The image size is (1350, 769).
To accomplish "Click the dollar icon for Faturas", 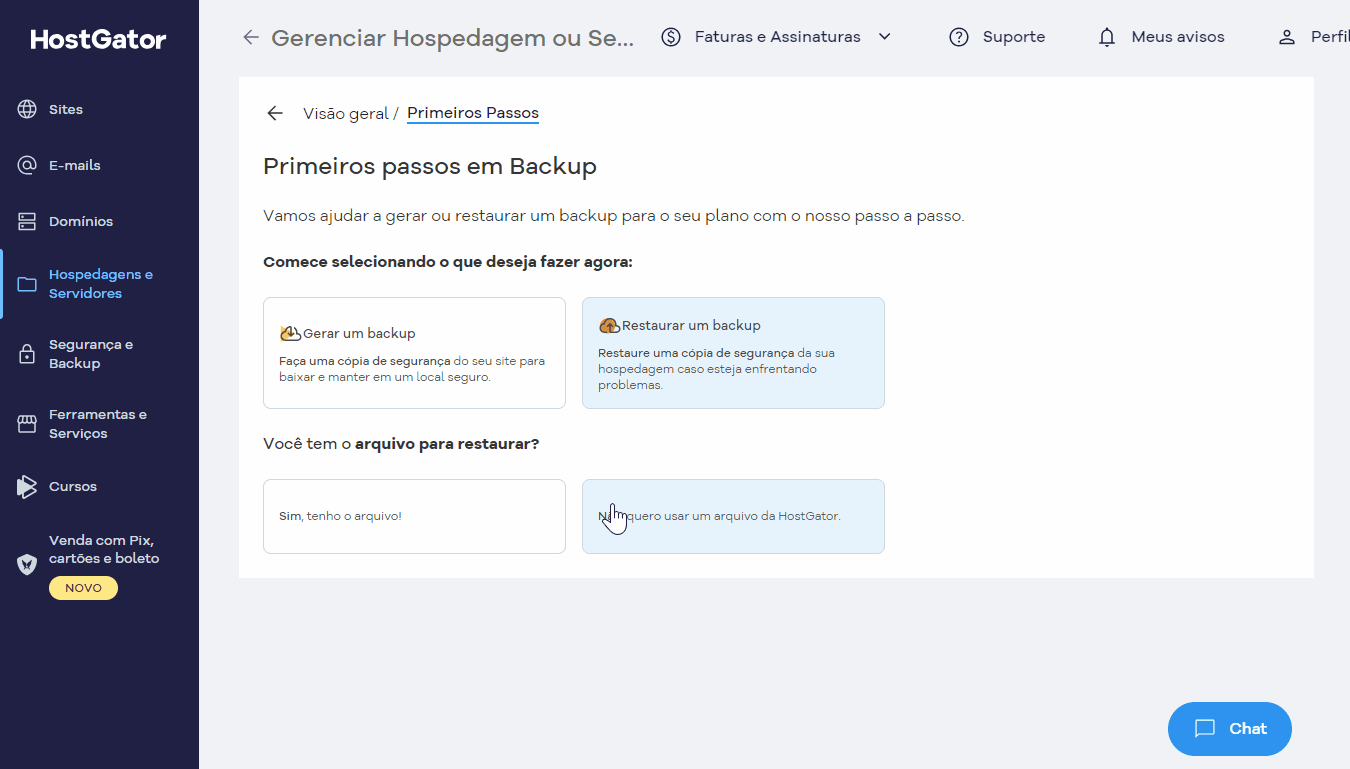I will tap(671, 37).
